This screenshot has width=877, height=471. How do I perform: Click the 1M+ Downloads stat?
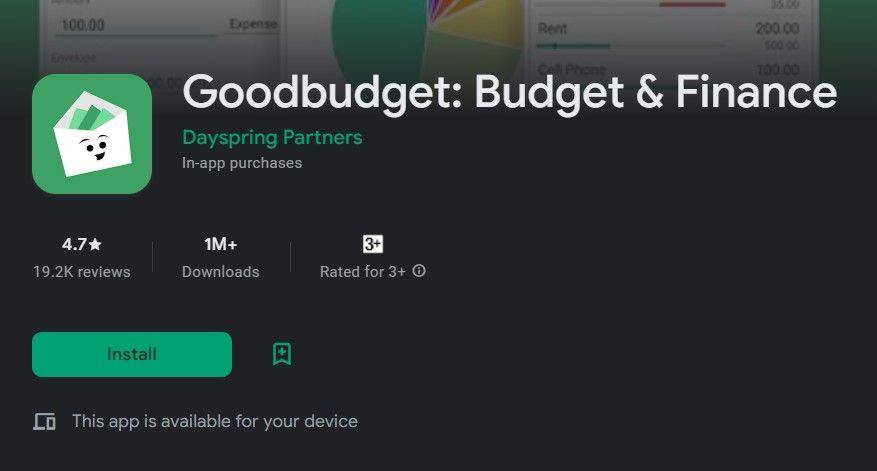(220, 258)
